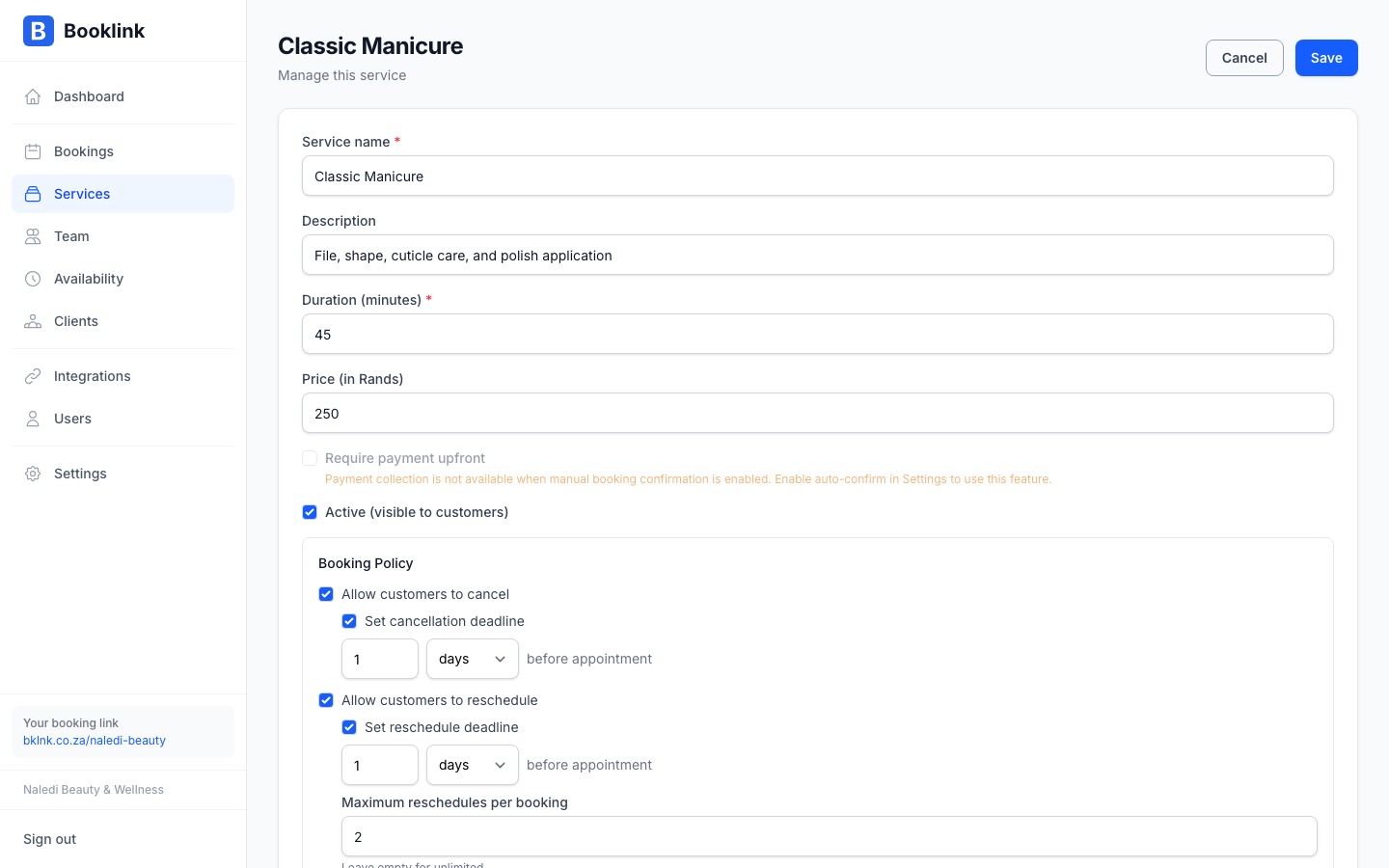Uncheck Set reschedule deadline

(x=349, y=727)
